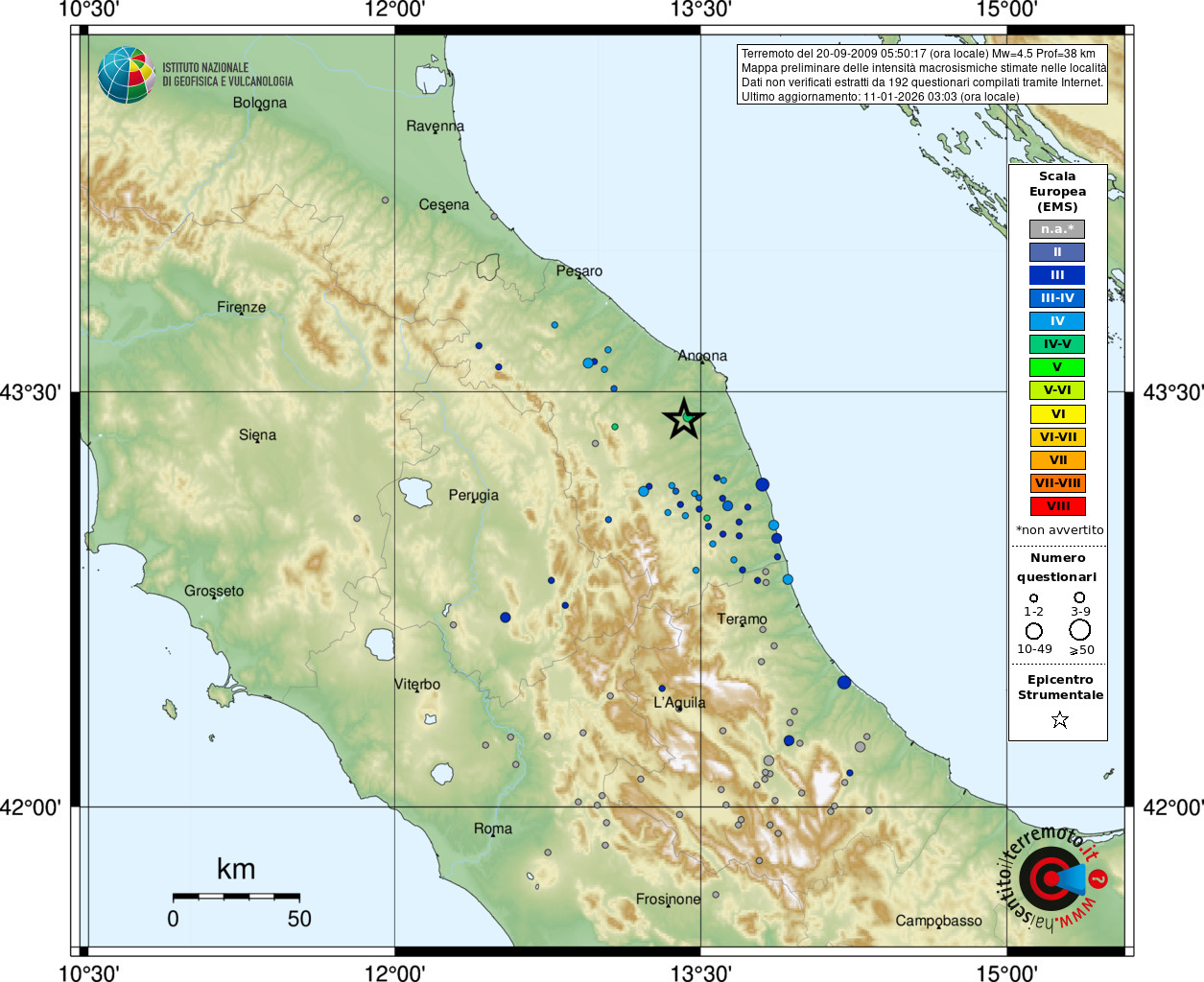The height and width of the screenshot is (982, 1204).
Task: Click the intensity II swatch
Action: pos(1057,252)
